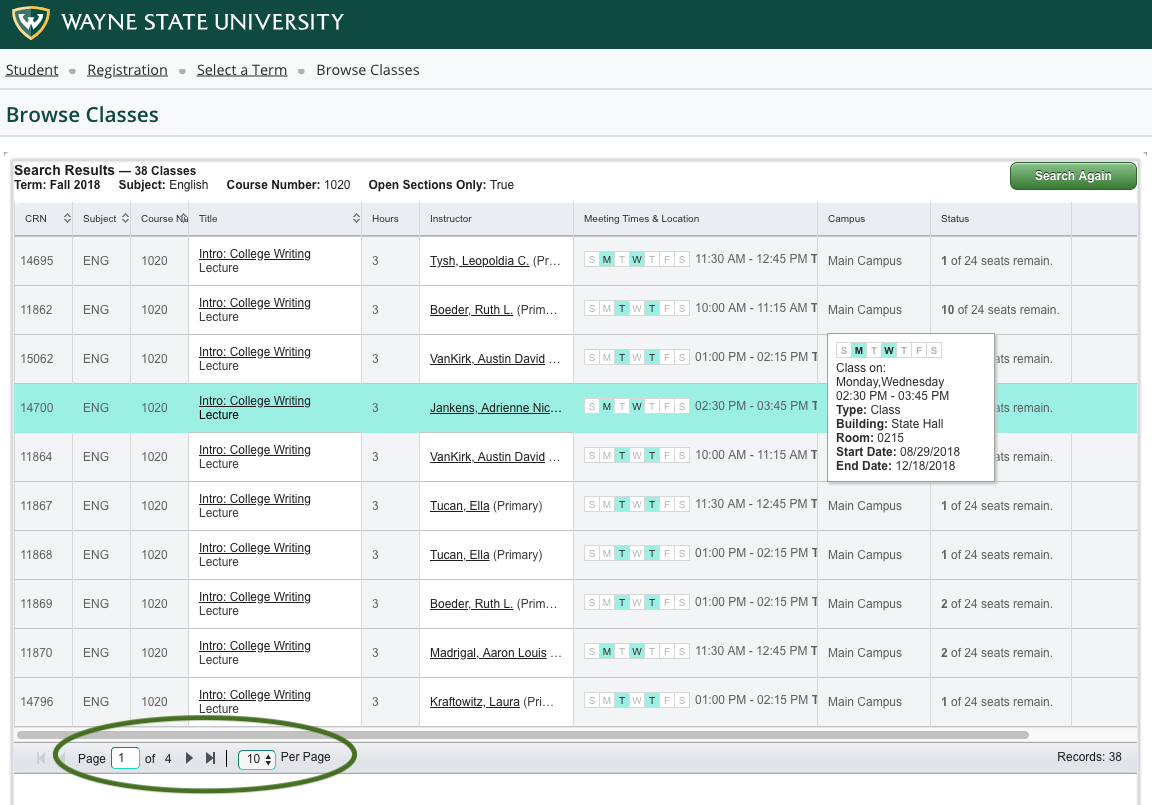Click the Search Again button
This screenshot has height=805, width=1152.
click(x=1073, y=176)
